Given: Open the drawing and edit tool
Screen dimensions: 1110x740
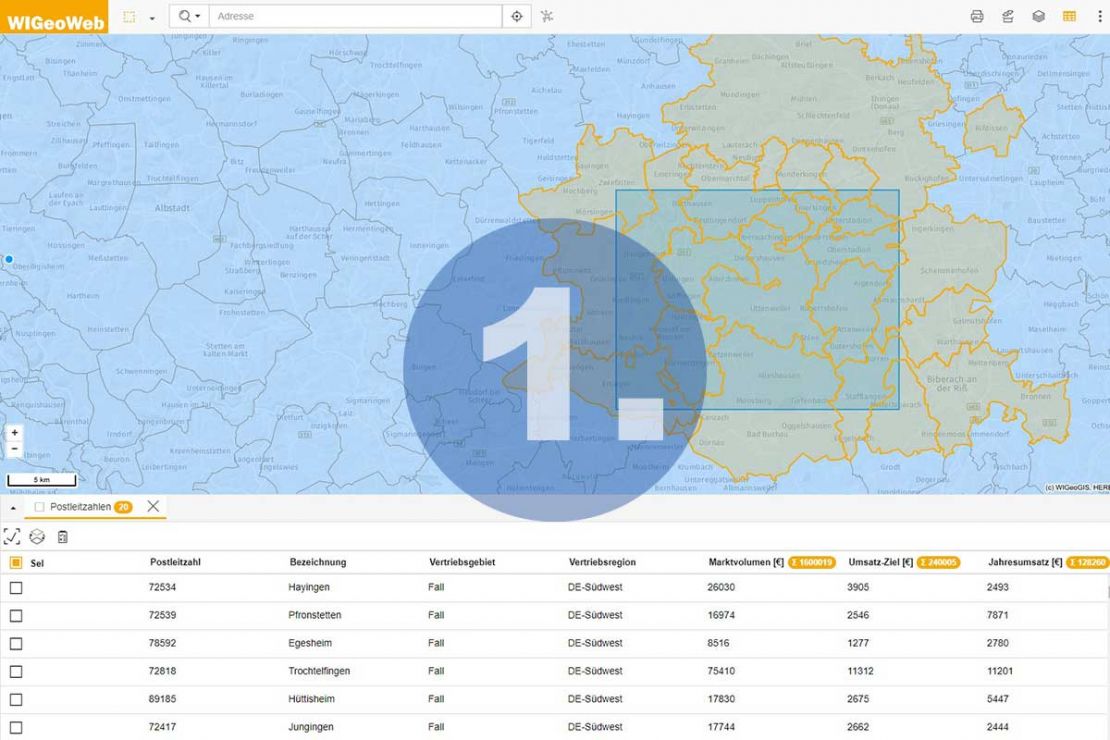Looking at the screenshot, I should tap(1008, 16).
